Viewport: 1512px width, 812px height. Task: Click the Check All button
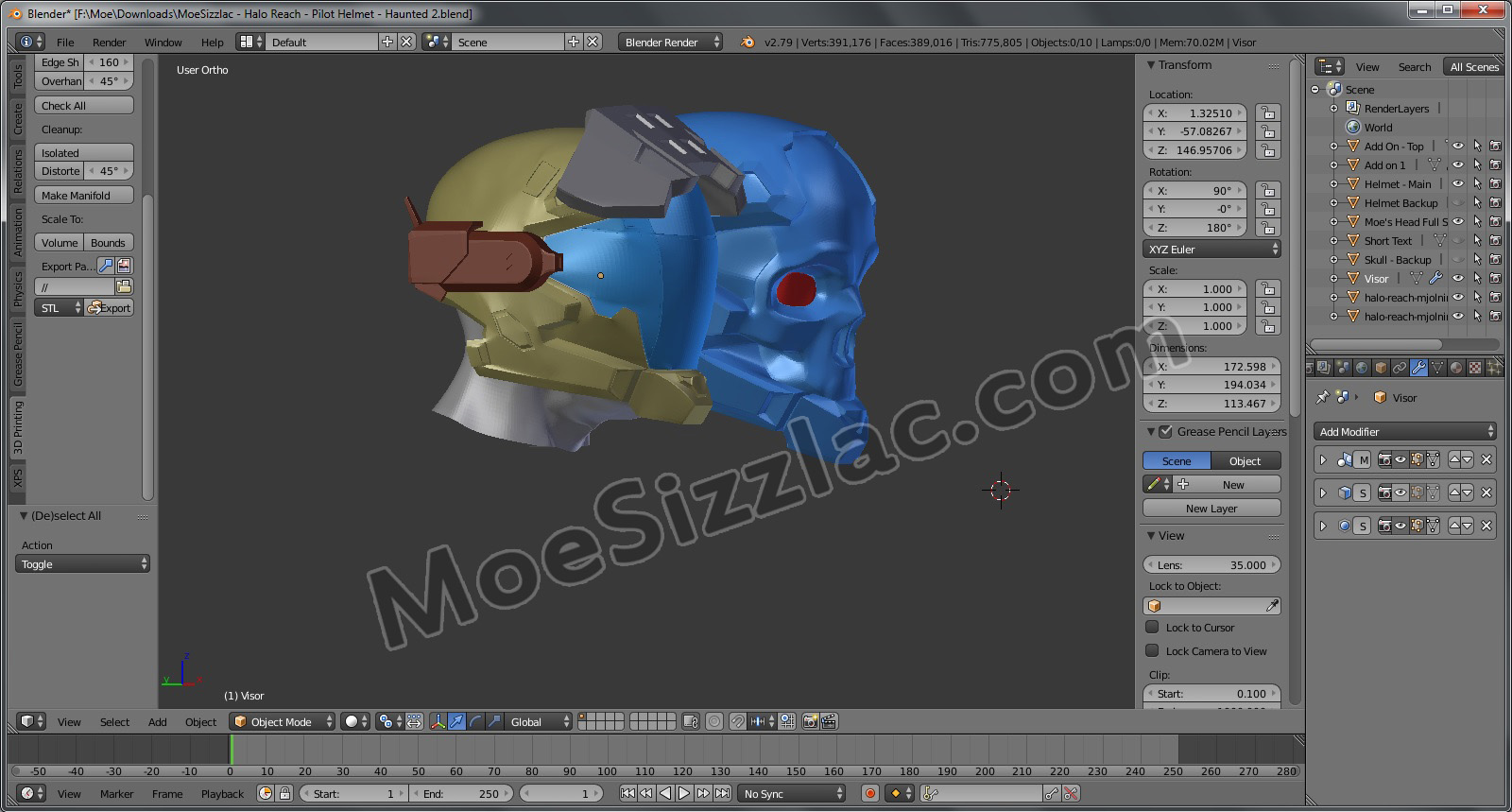tap(84, 105)
